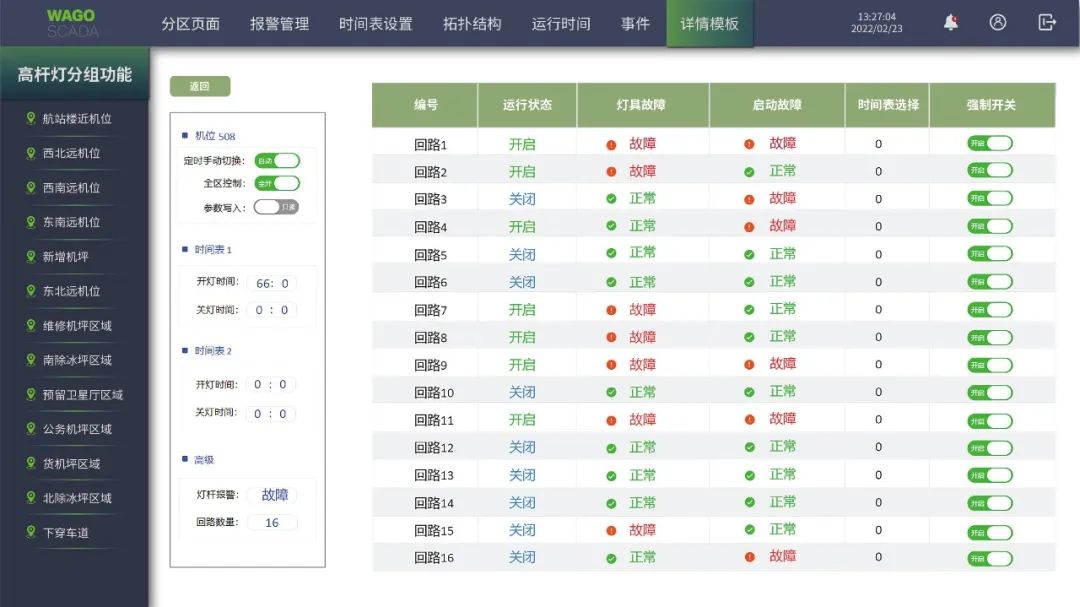Click location pin icon beside 维修机坪区域
The height and width of the screenshot is (607, 1080).
click(x=31, y=325)
